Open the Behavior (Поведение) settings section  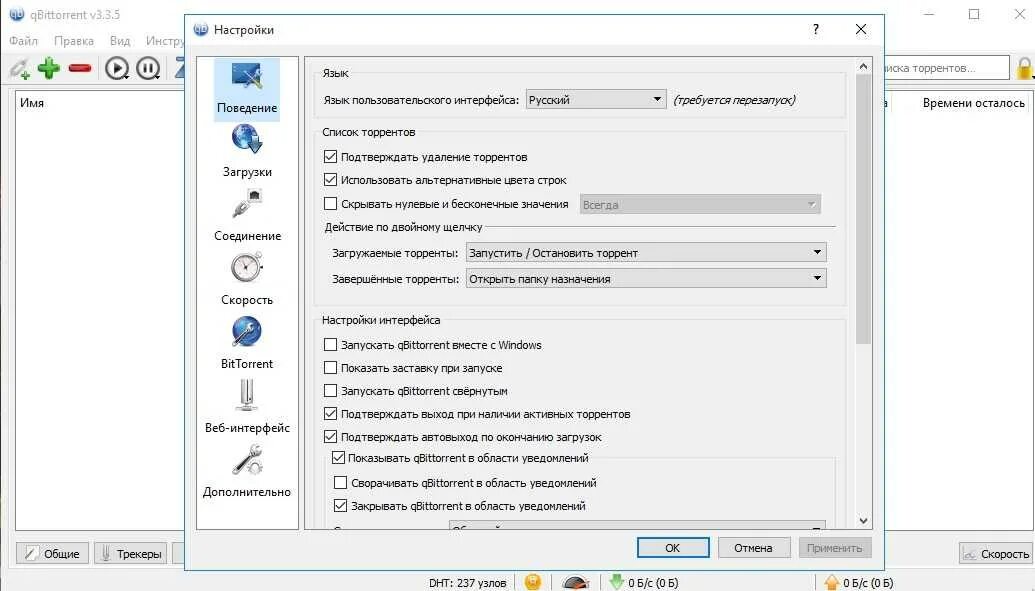click(247, 89)
